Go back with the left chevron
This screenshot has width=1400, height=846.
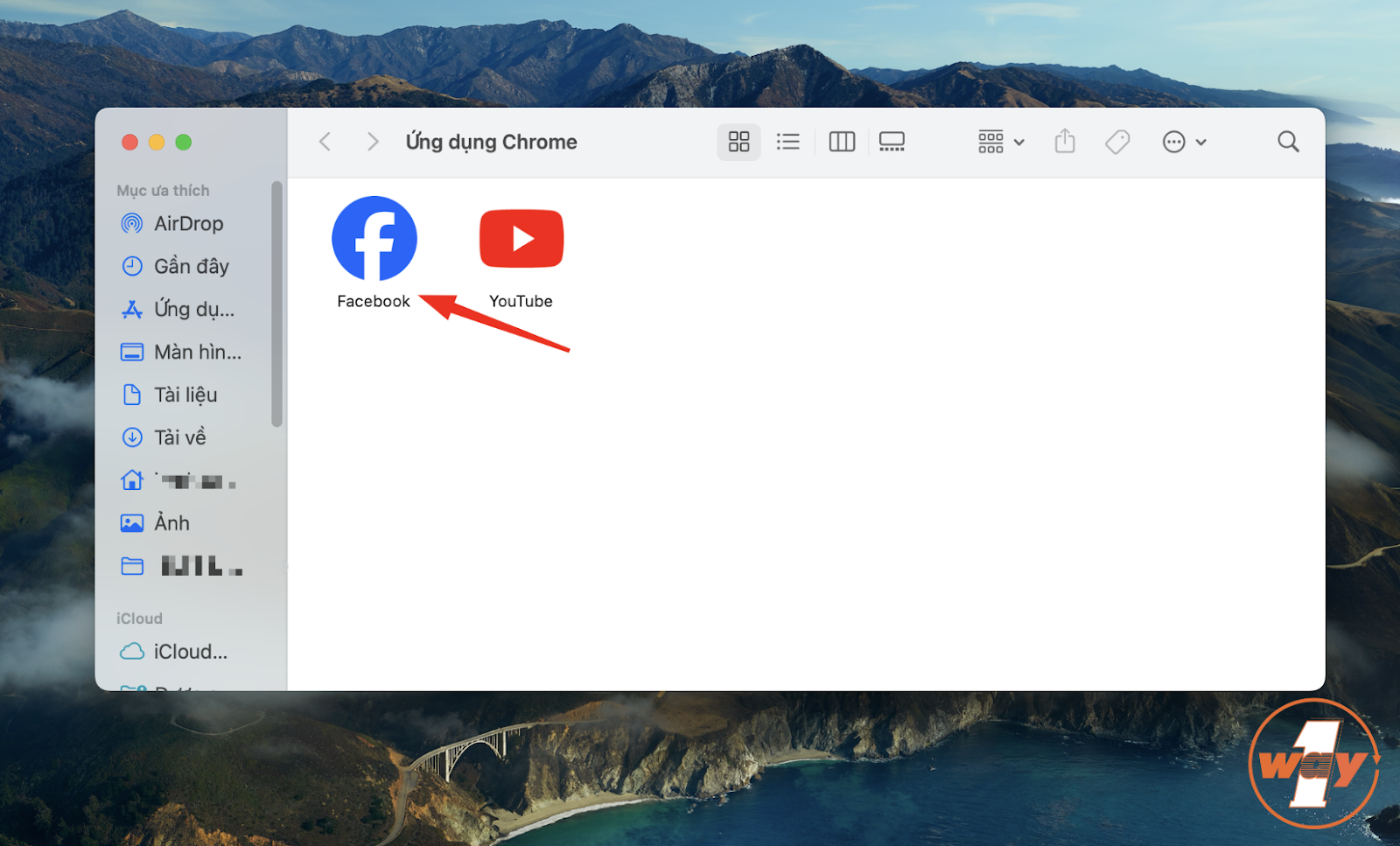(x=325, y=142)
